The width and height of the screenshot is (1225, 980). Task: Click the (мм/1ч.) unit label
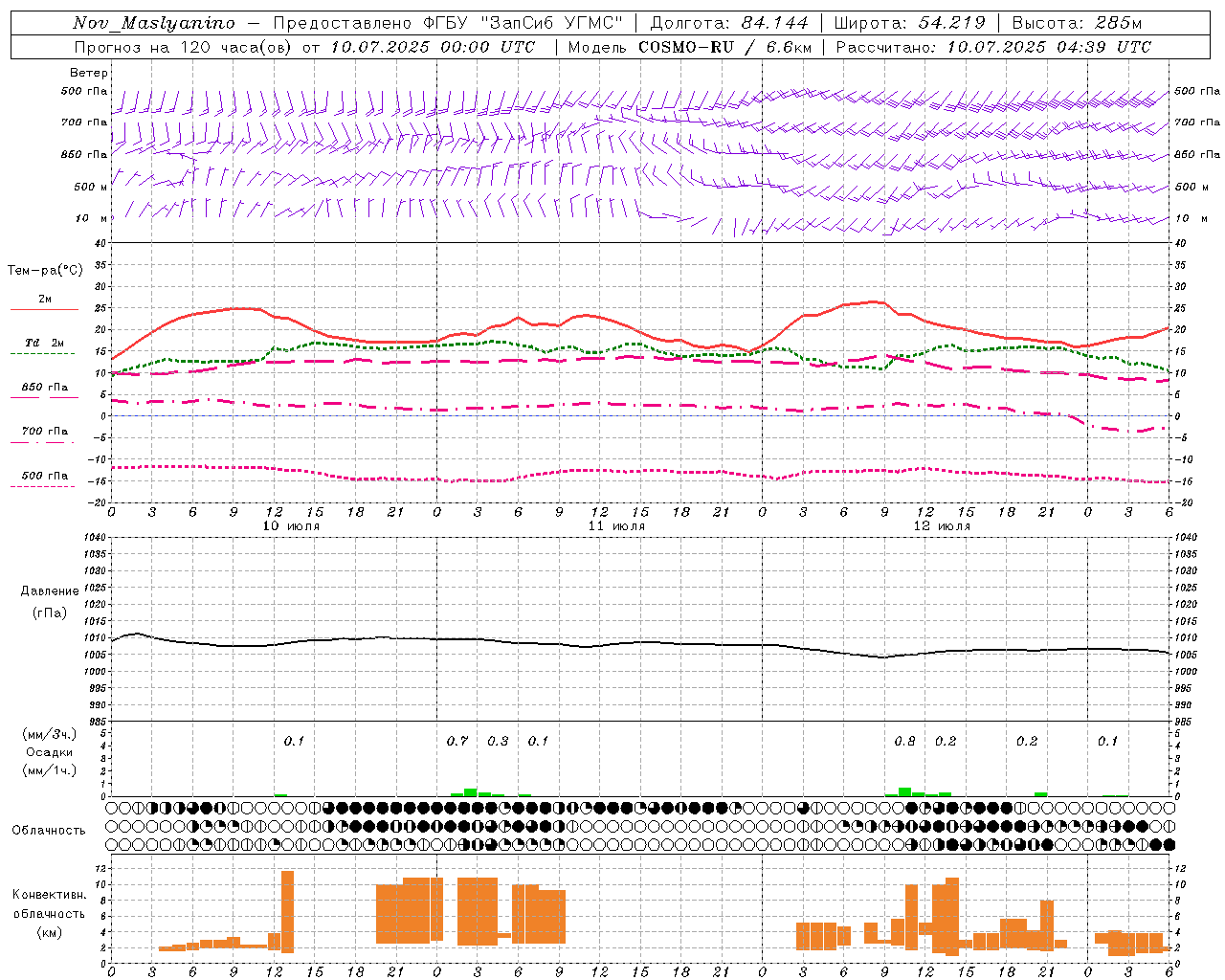(x=50, y=770)
